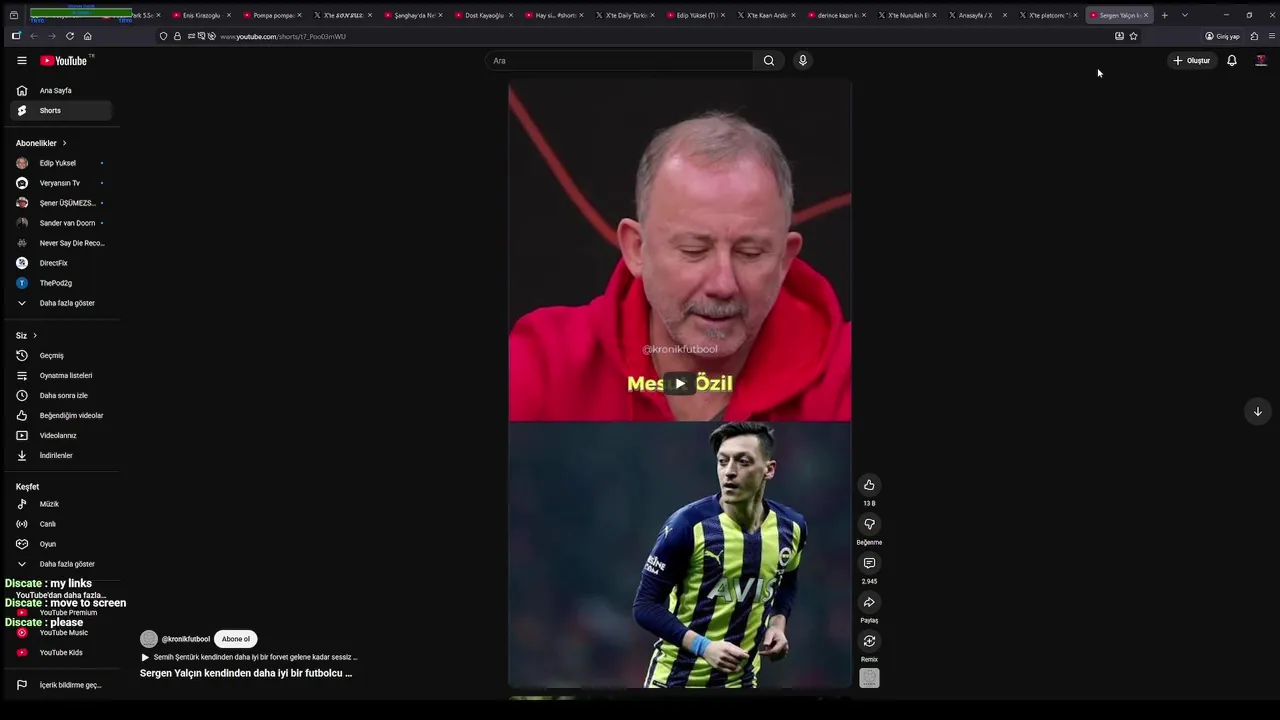Open list all tabs dropdown
This screenshot has height=720, width=1280.
(1184, 15)
